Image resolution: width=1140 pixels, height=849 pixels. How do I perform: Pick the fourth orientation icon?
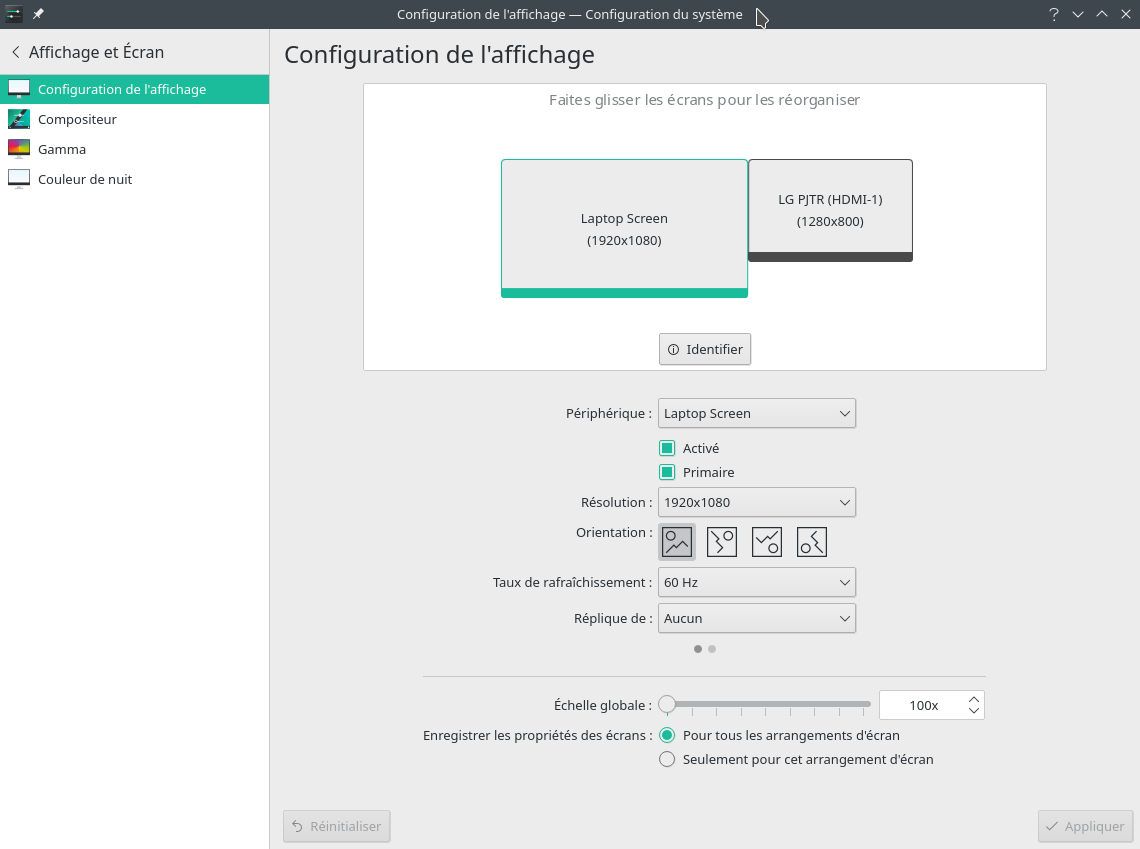811,542
